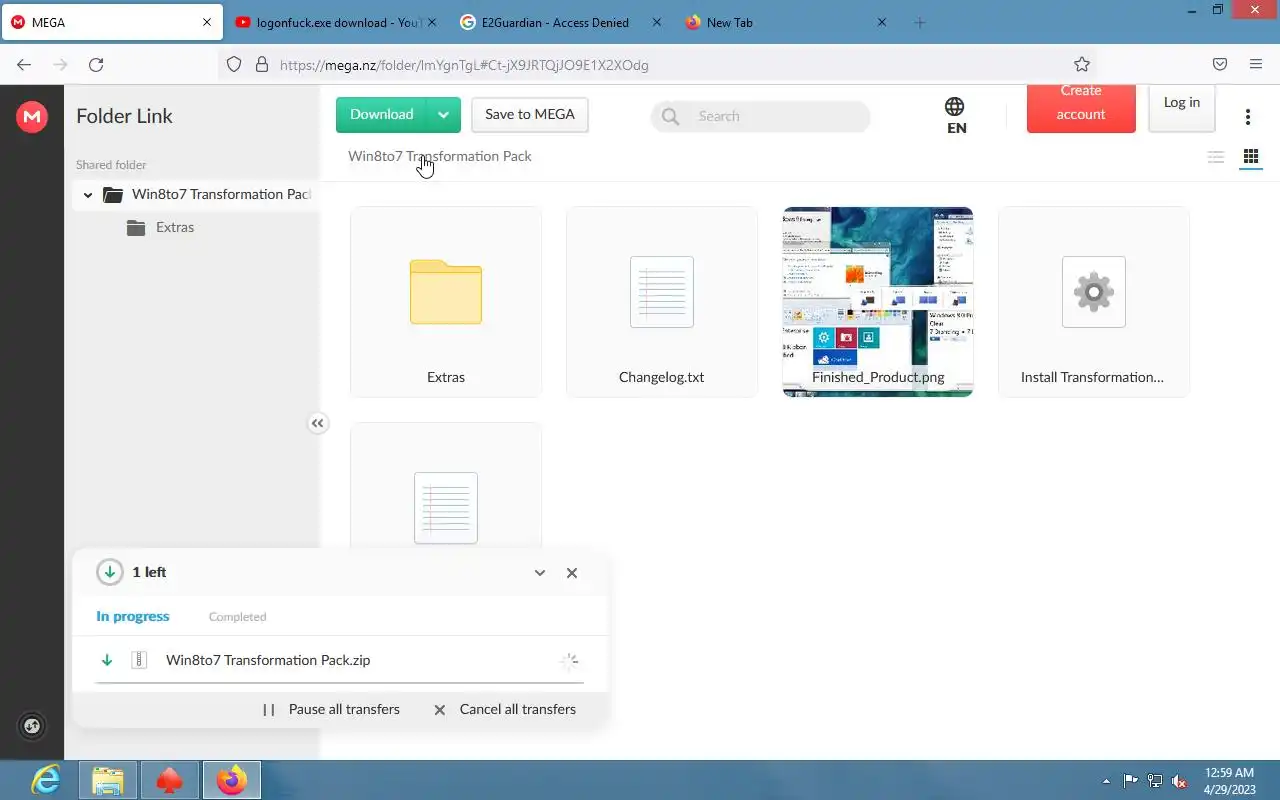The width and height of the screenshot is (1280, 800).
Task: Switch to the MEGA browser tab
Action: tap(112, 22)
